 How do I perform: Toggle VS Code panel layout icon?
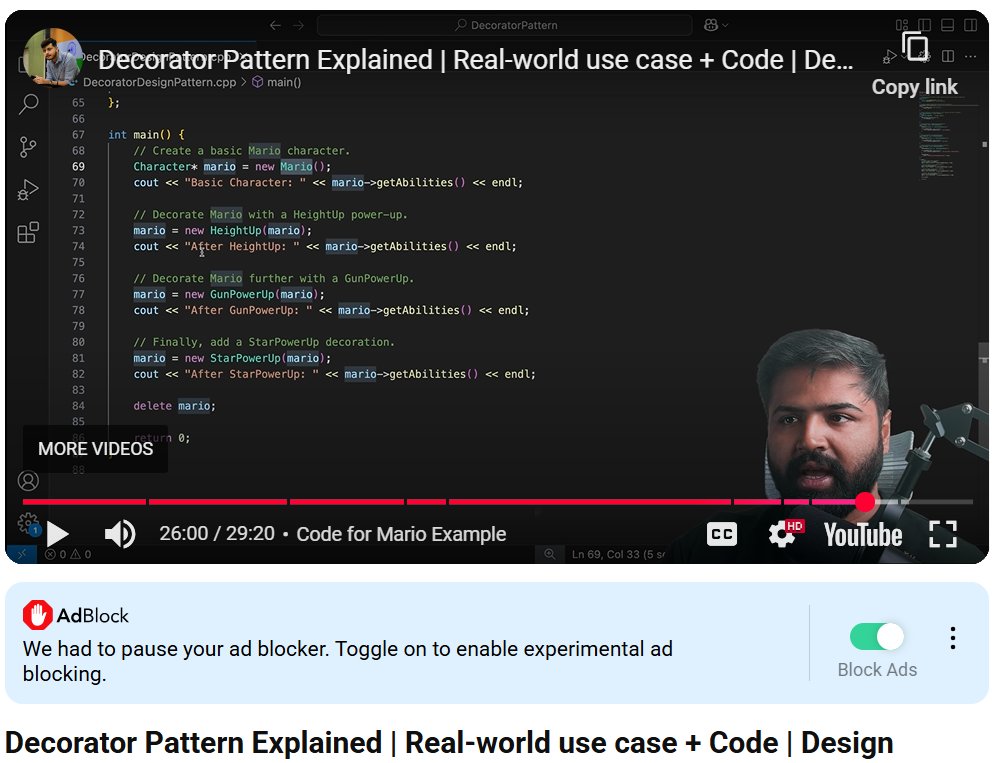tap(947, 25)
